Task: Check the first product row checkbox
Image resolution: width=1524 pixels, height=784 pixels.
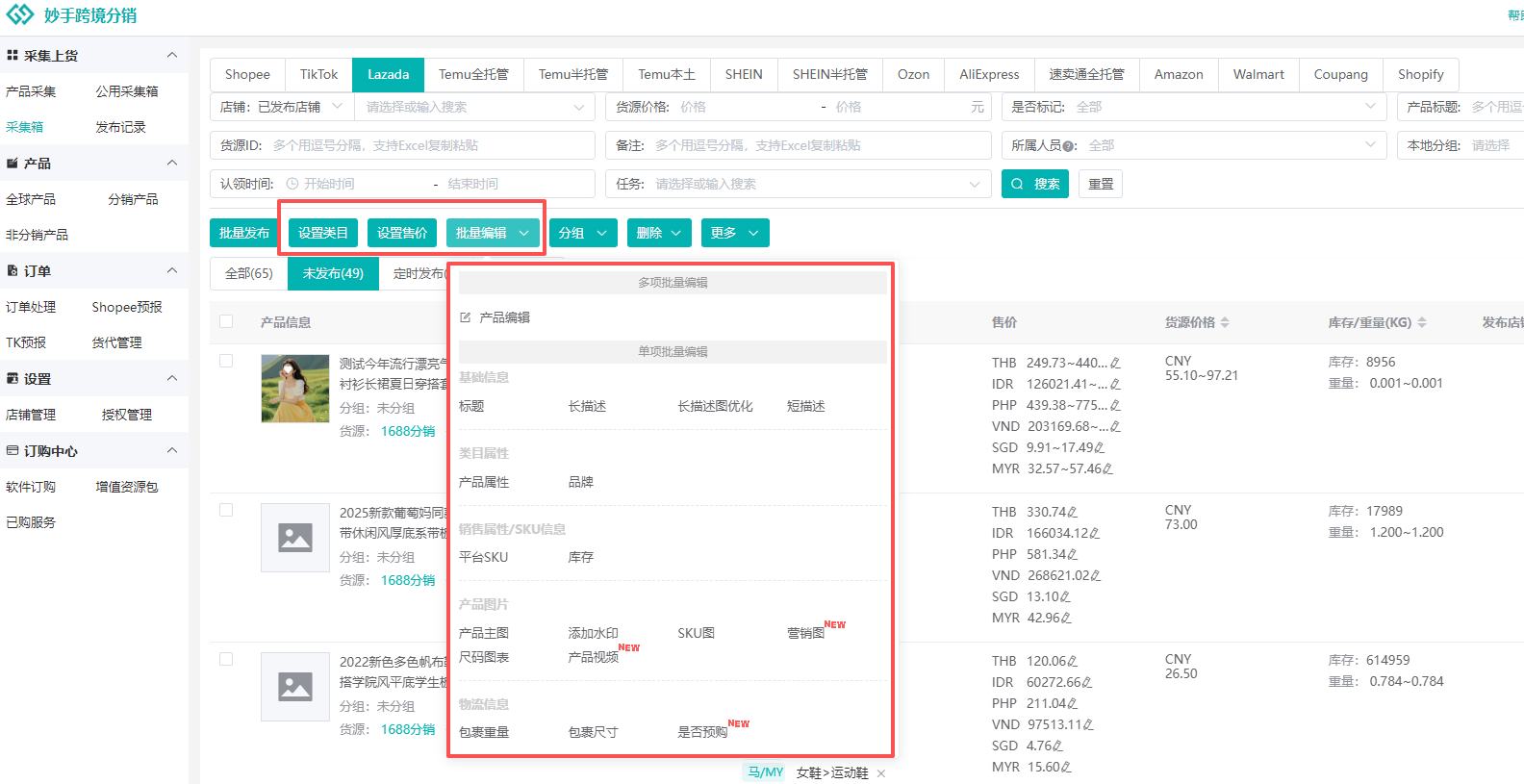Action: coord(226,361)
